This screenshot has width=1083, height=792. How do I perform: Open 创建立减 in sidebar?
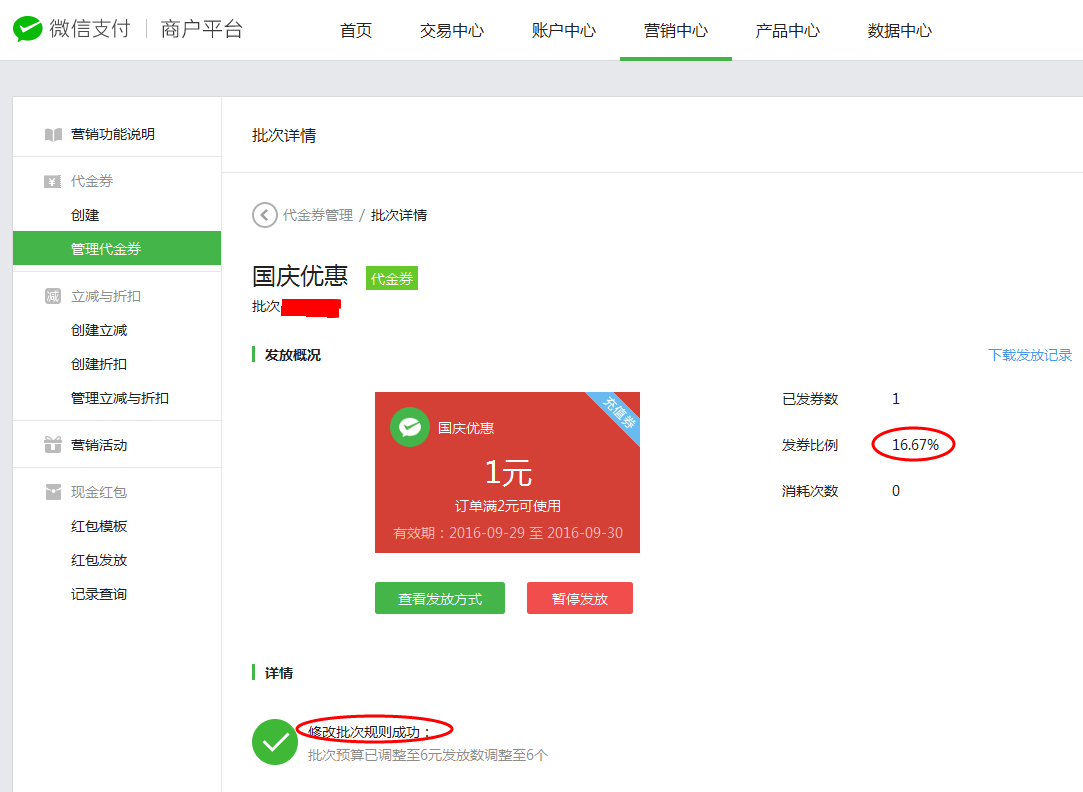pyautogui.click(x=99, y=330)
